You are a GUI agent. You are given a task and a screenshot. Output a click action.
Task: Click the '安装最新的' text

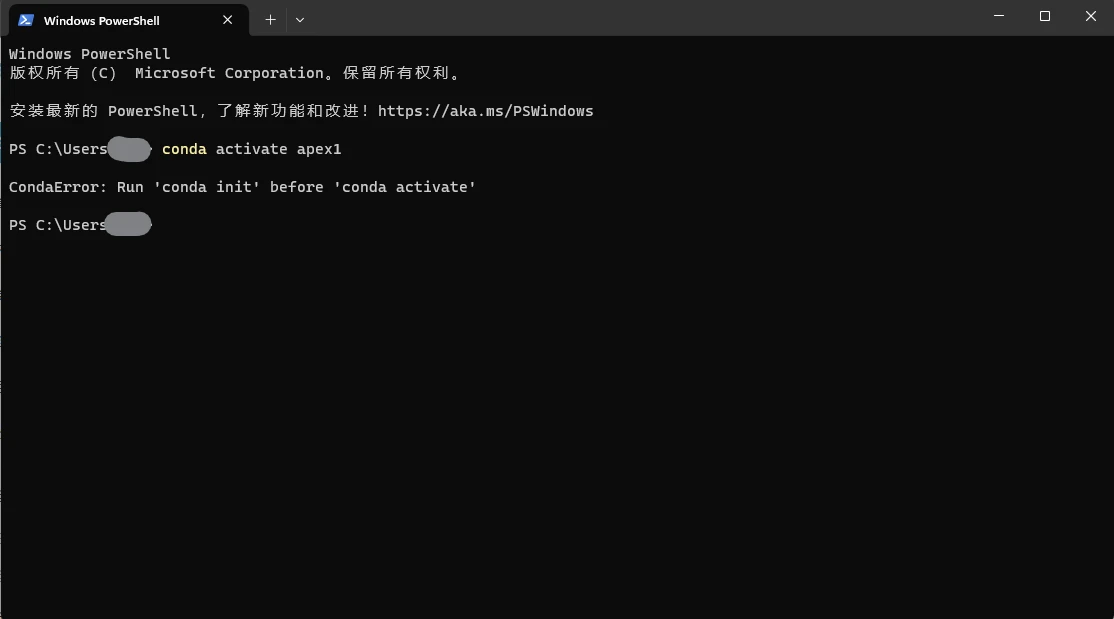coord(53,111)
